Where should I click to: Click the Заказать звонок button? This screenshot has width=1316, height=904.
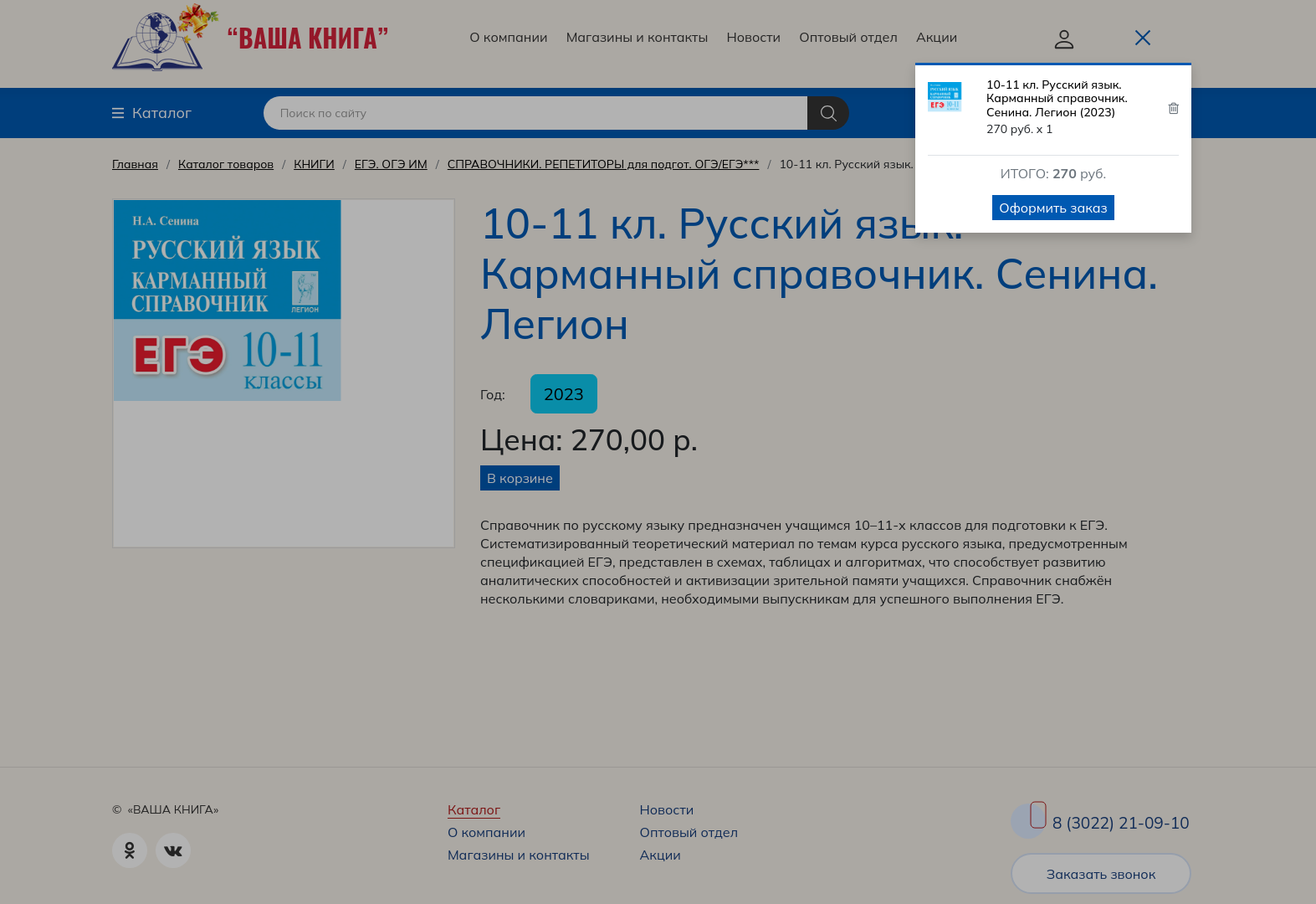click(x=1100, y=874)
